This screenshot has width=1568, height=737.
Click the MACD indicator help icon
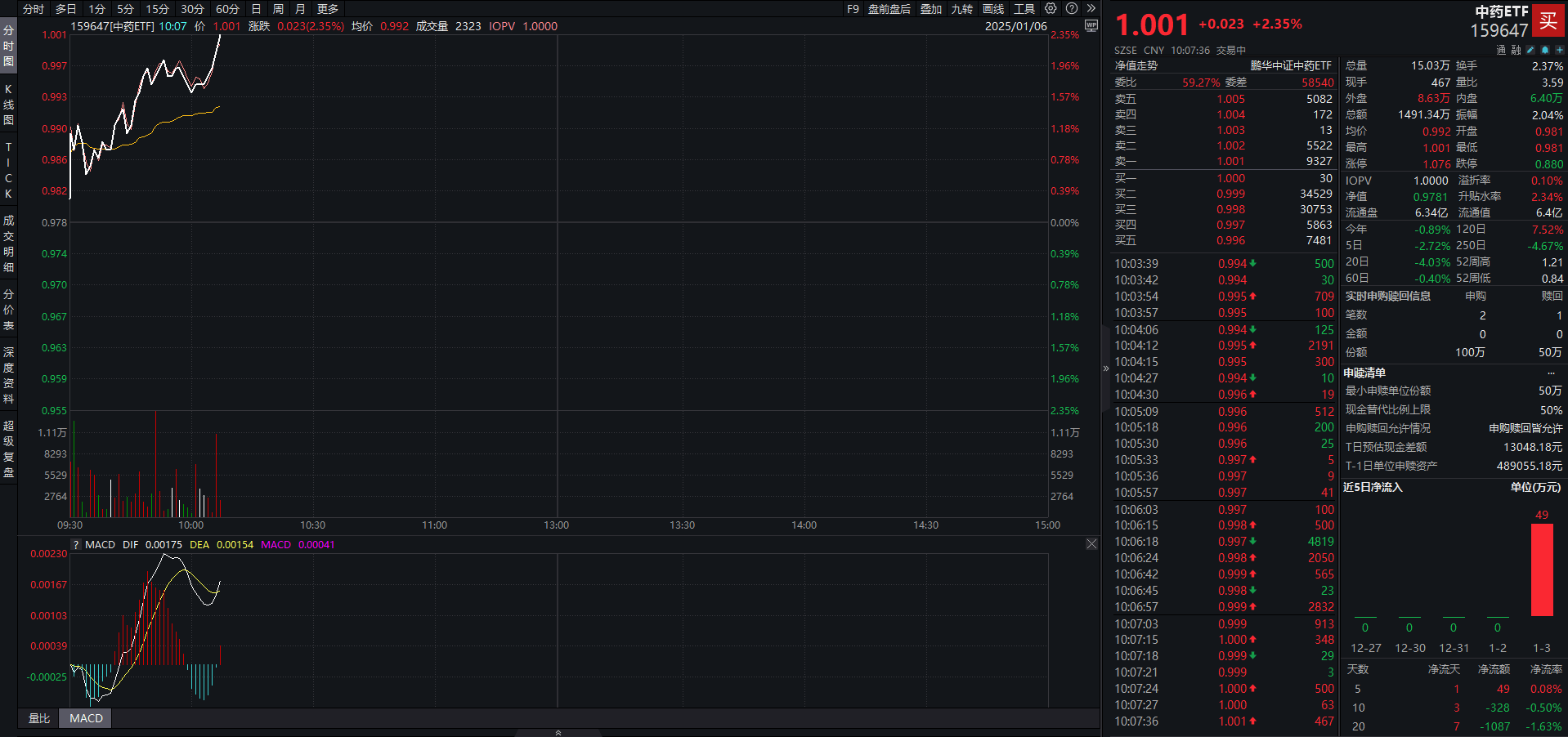76,545
